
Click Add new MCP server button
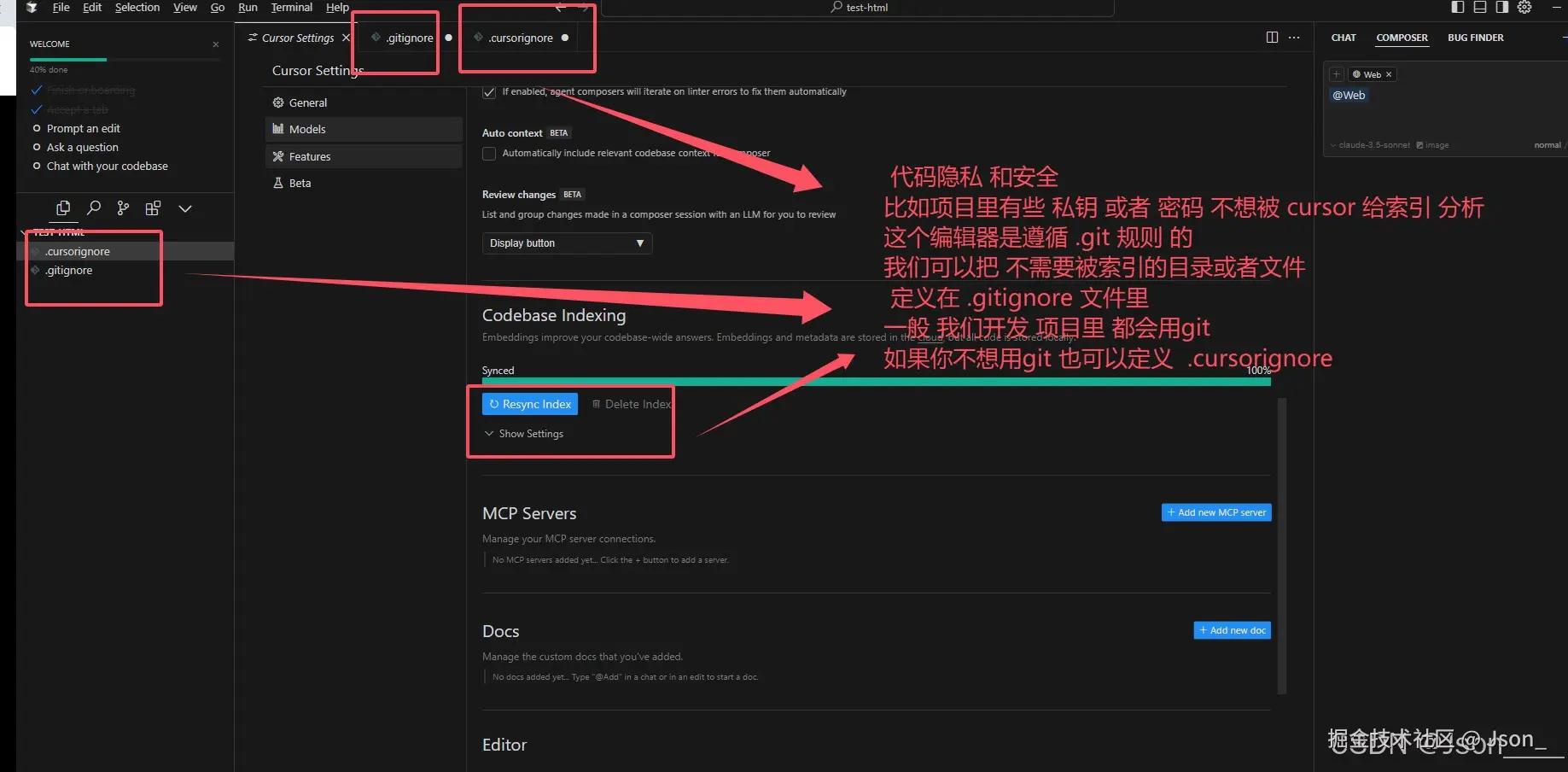[1216, 512]
